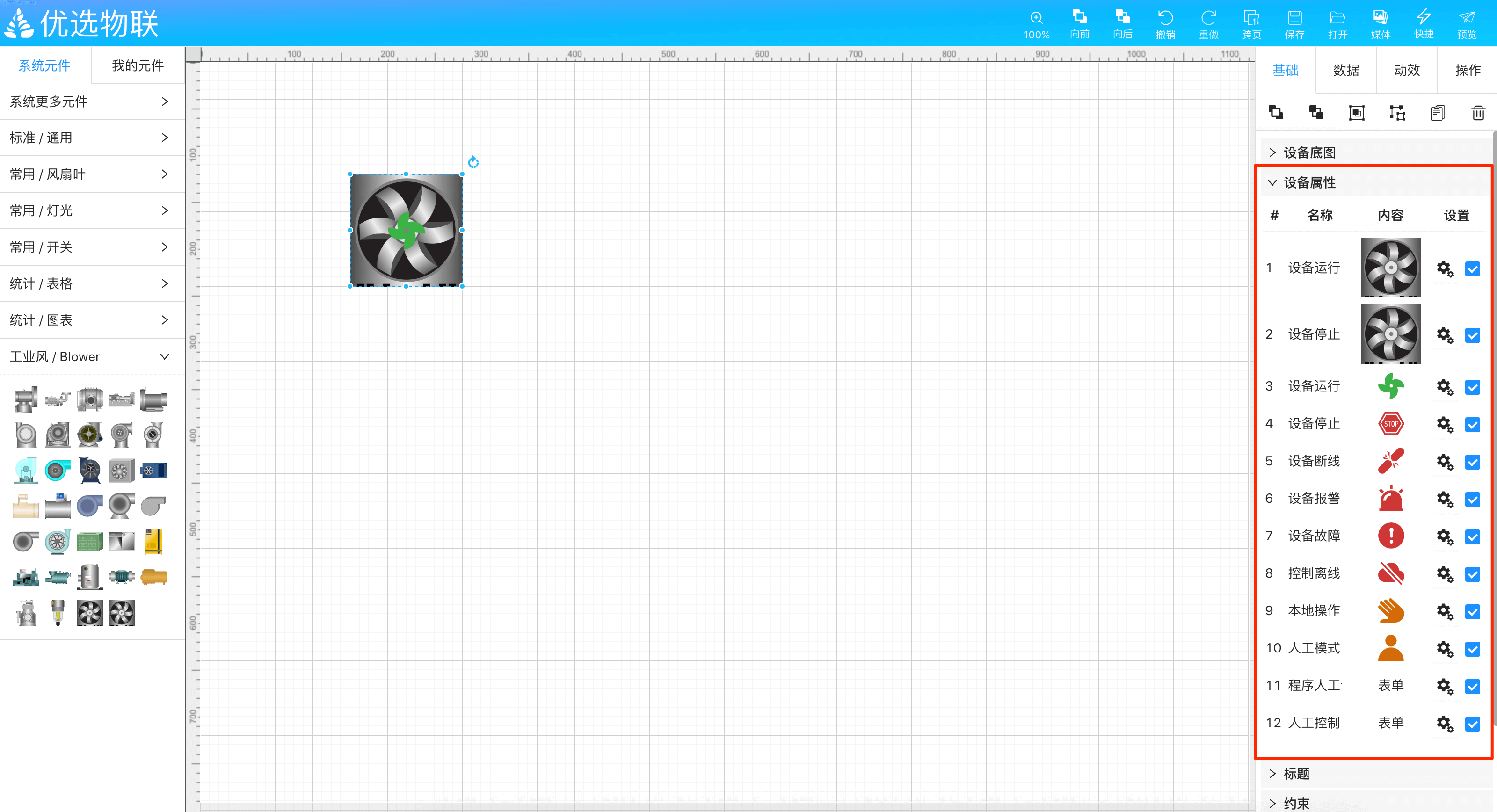
Task: Select the 基础 properties tab
Action: point(1285,70)
